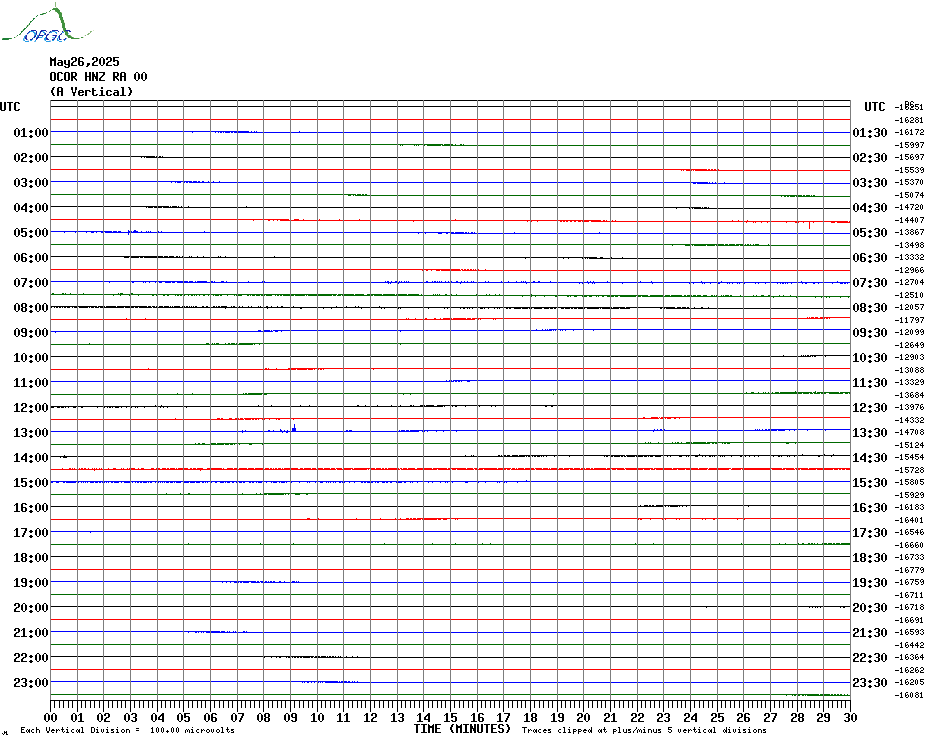Click the 04:30 right-side time label

(x=870, y=208)
